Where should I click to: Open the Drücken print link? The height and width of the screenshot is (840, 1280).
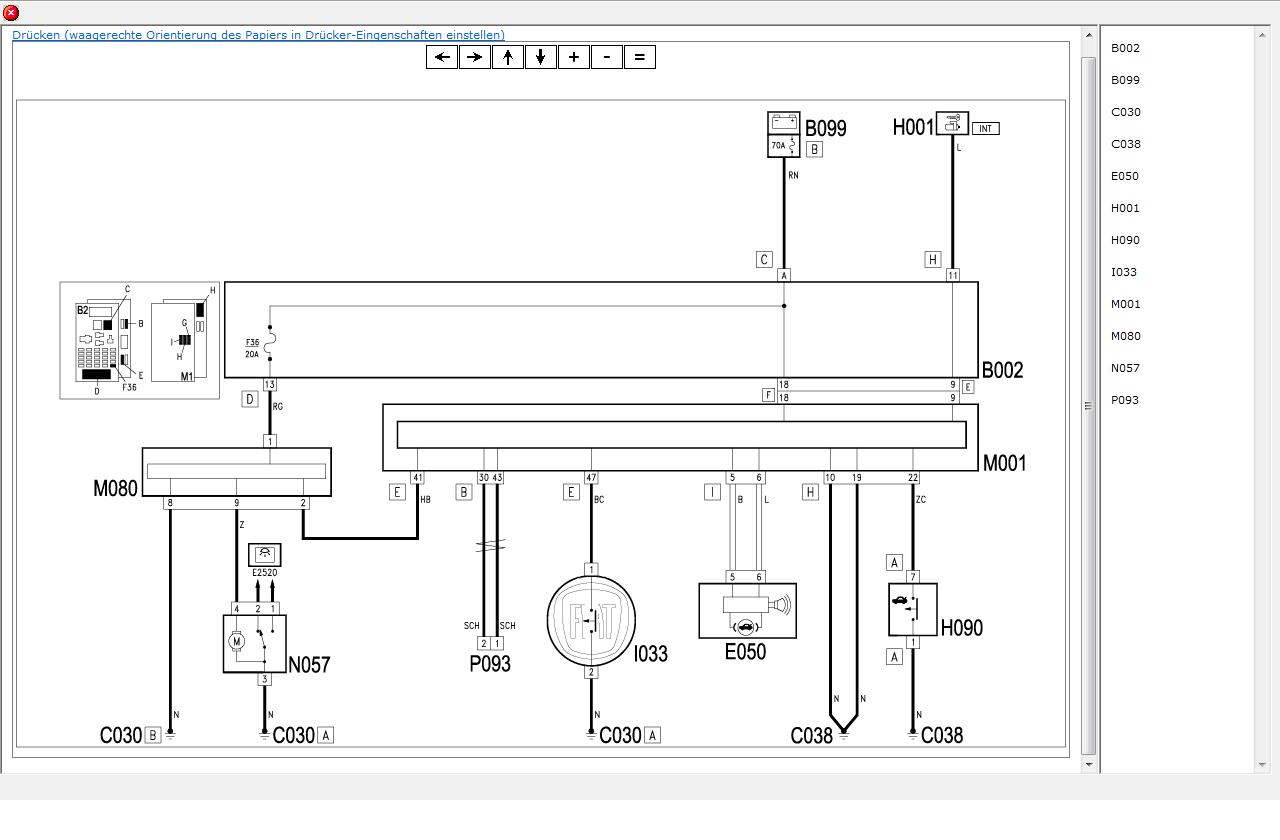pyautogui.click(x=258, y=35)
